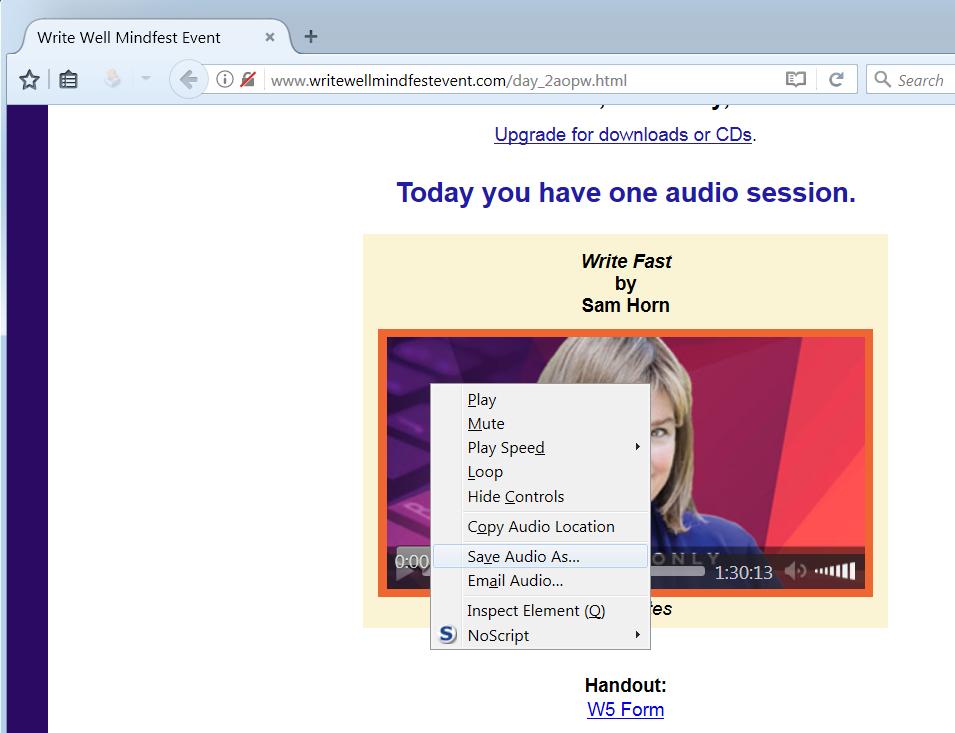Select Copy Audio Location
Image resolution: width=955 pixels, height=733 pixels.
click(540, 526)
